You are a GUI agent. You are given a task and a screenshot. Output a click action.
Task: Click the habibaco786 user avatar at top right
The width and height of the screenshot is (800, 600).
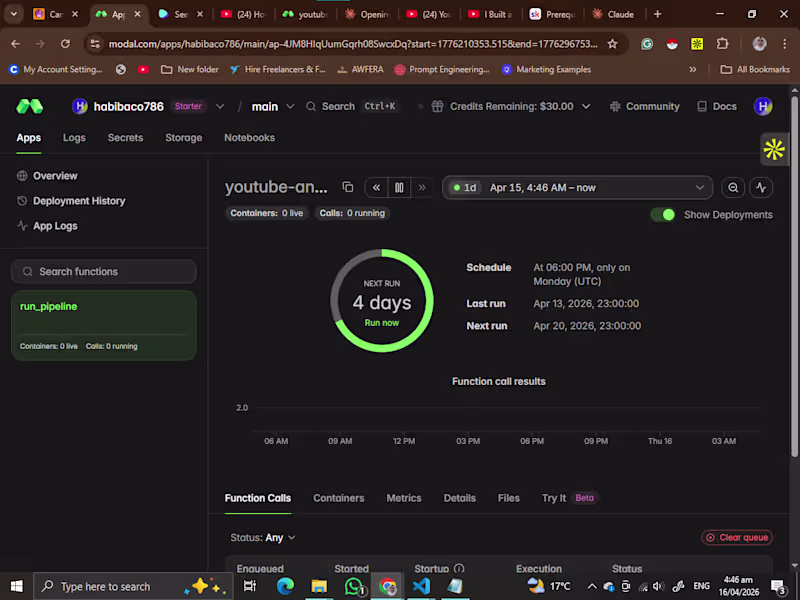click(x=763, y=106)
